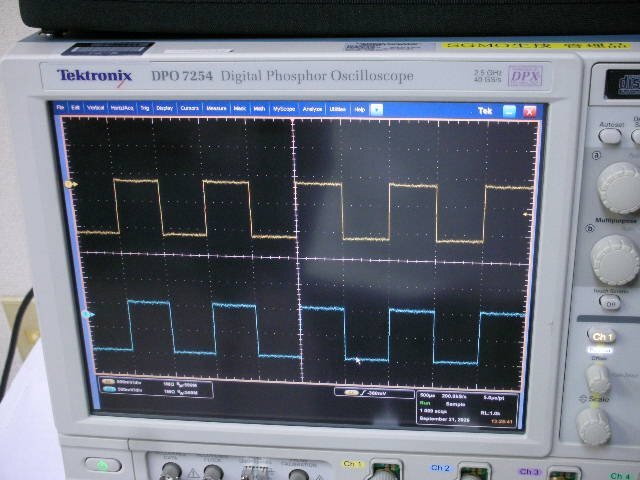This screenshot has width=640, height=480.
Task: Open the MyScope menu
Action: click(x=284, y=109)
